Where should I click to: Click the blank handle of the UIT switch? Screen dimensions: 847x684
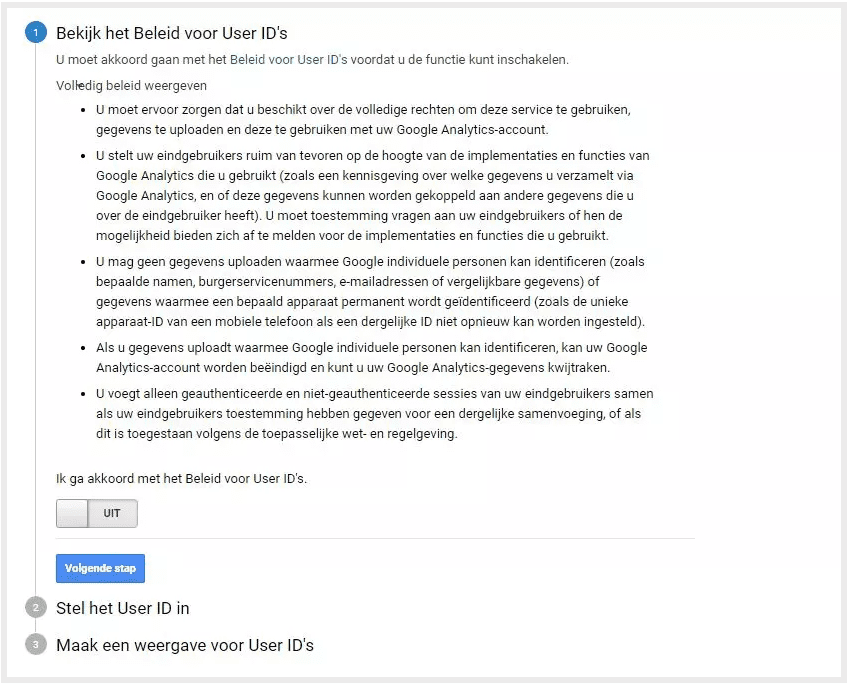(x=72, y=513)
